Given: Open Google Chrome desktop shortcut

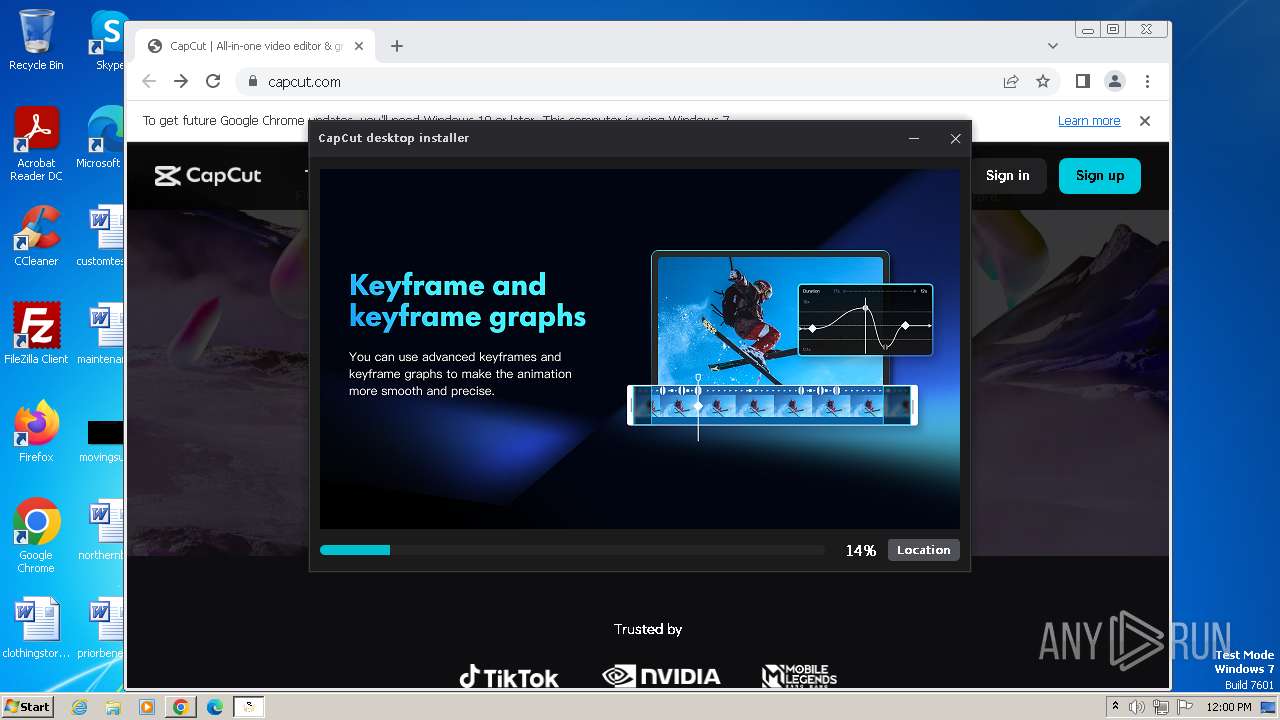Looking at the screenshot, I should pyautogui.click(x=36, y=535).
